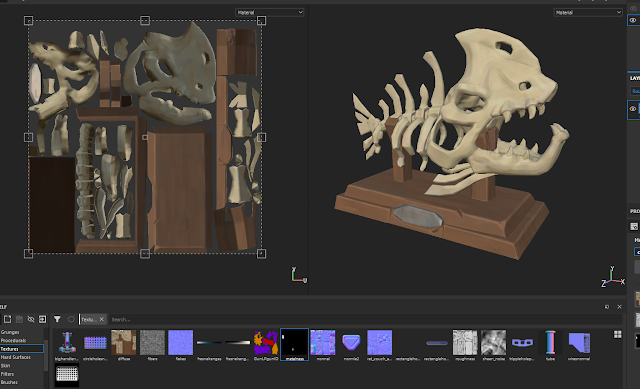Select the purple rectangleho bar thumbnail
The image size is (640, 389).
(x=437, y=342)
